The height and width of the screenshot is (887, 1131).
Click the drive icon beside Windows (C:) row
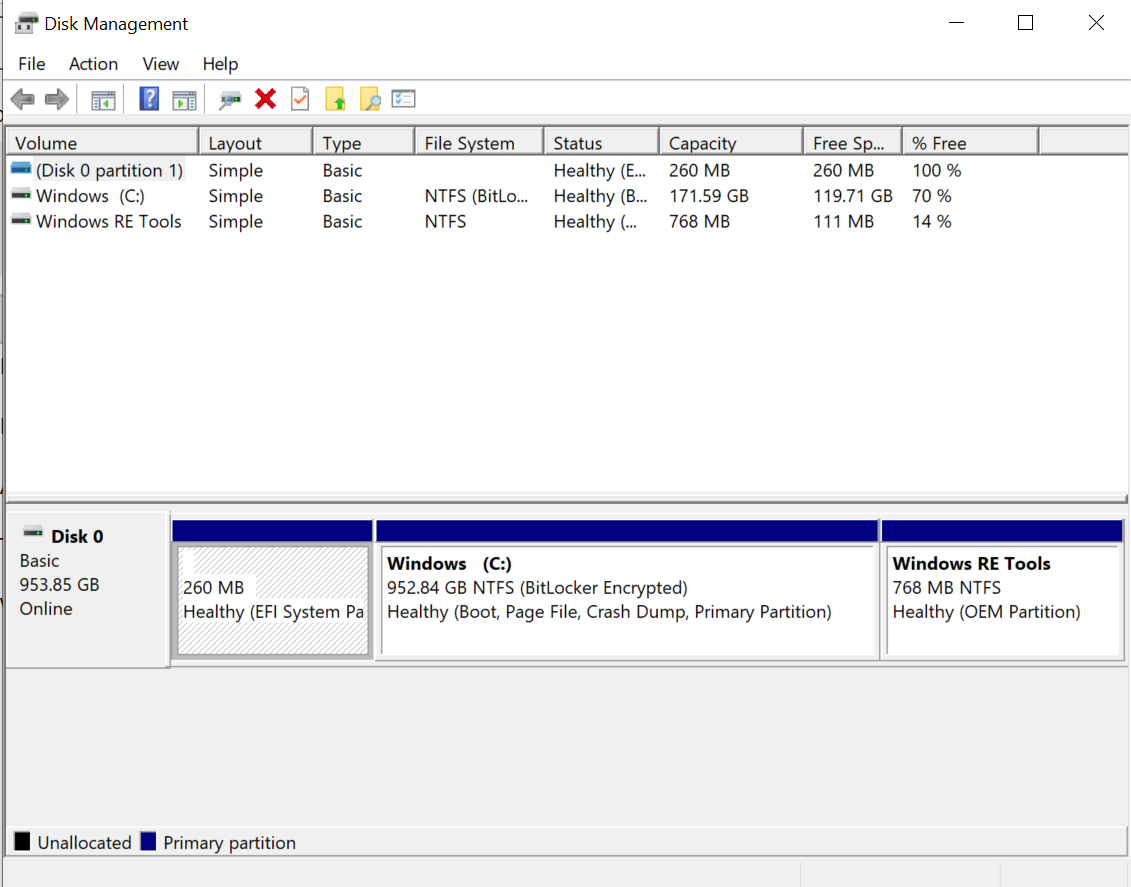tap(21, 194)
